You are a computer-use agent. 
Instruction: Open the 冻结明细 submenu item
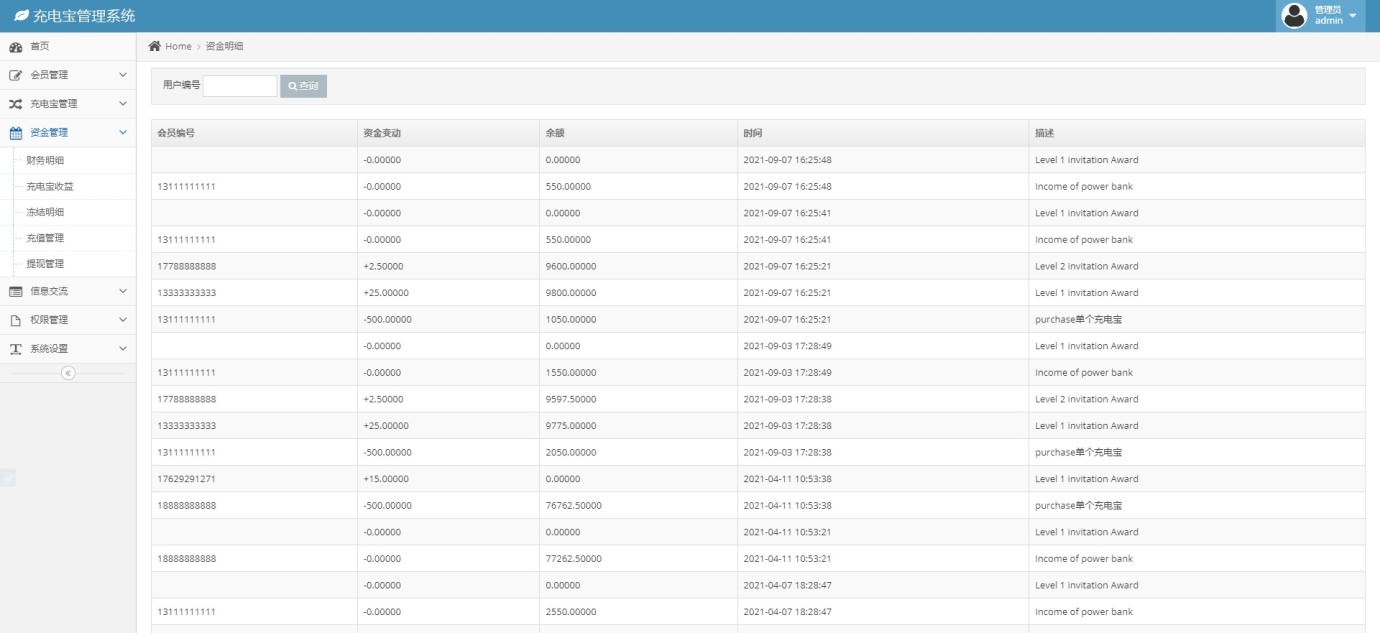[45, 212]
